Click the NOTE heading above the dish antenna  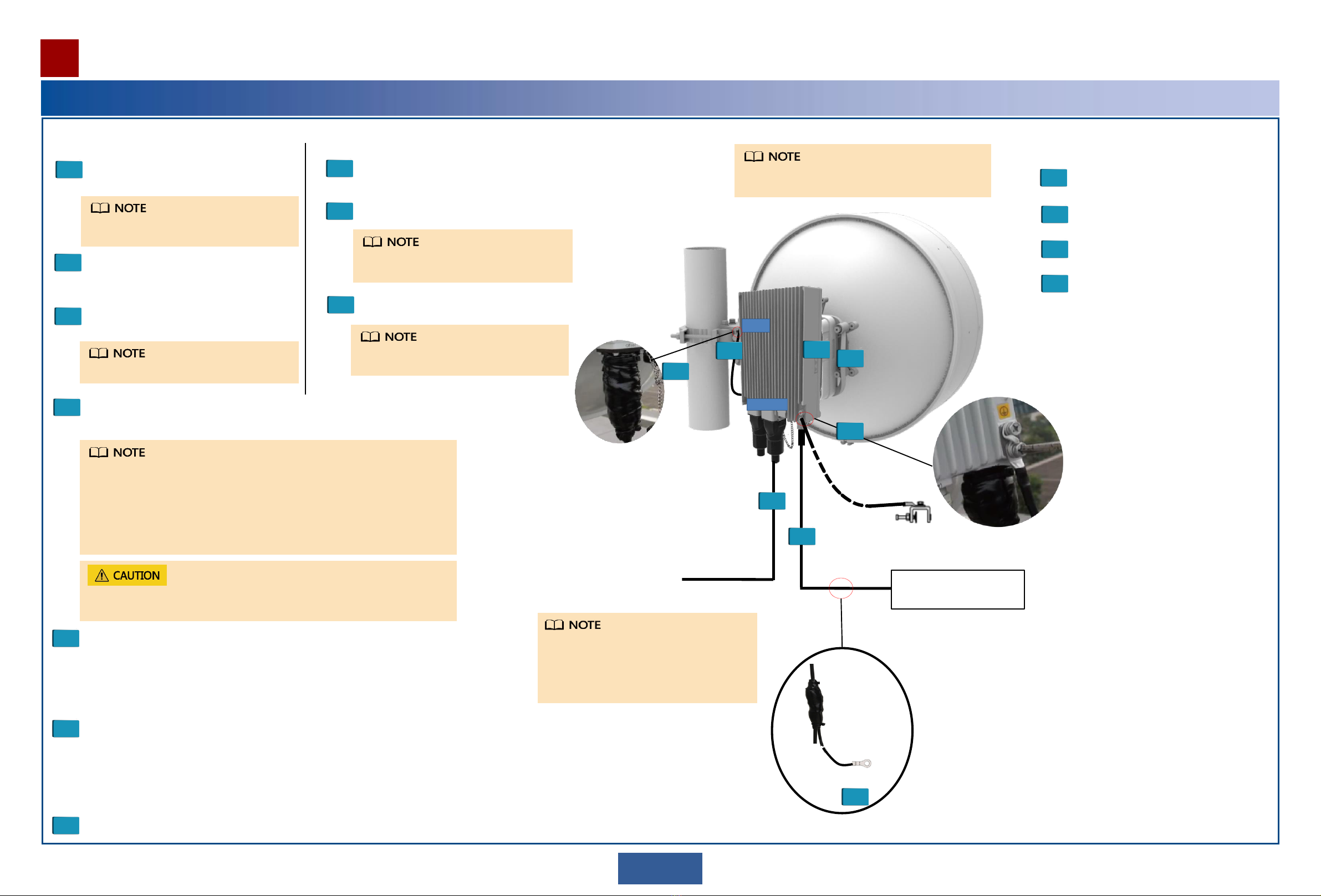pos(773,156)
